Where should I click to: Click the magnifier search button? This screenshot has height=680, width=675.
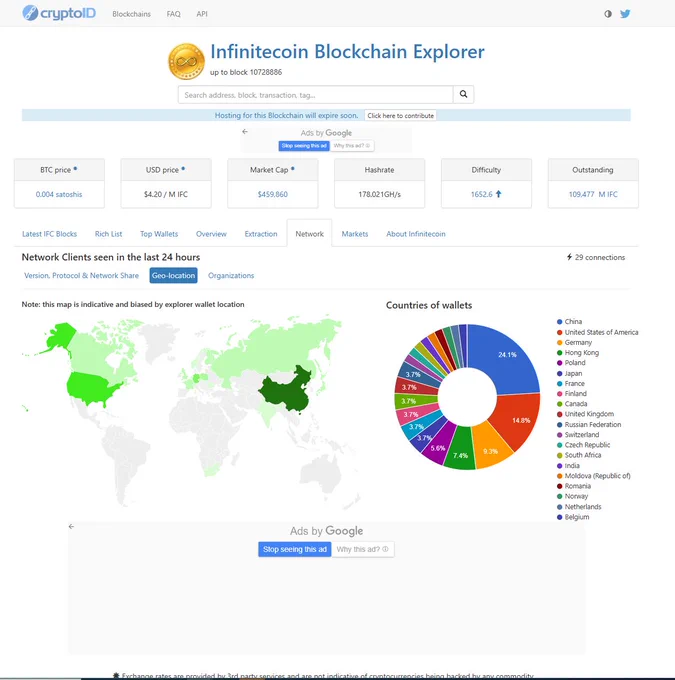pyautogui.click(x=463, y=94)
